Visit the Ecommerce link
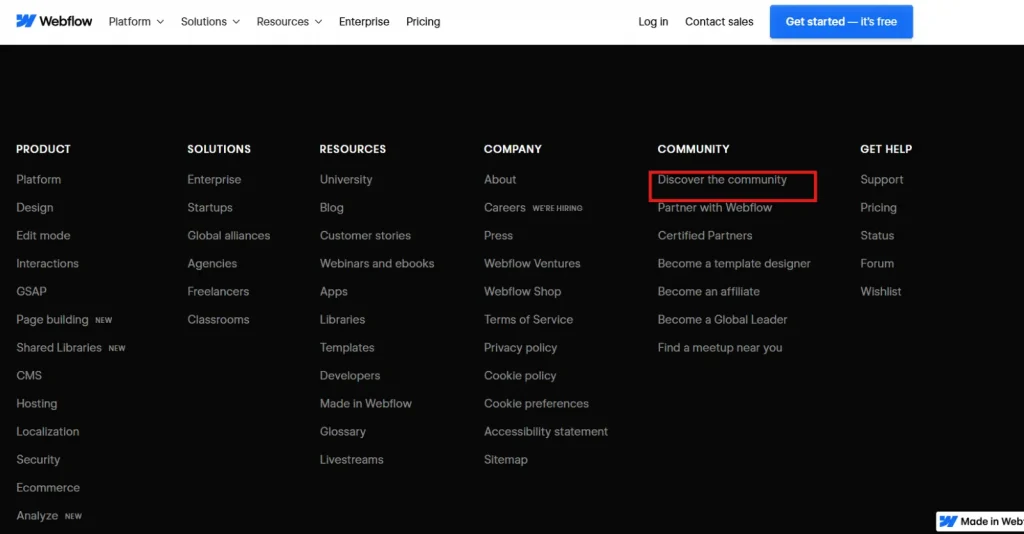Image resolution: width=1024 pixels, height=534 pixels. click(48, 488)
